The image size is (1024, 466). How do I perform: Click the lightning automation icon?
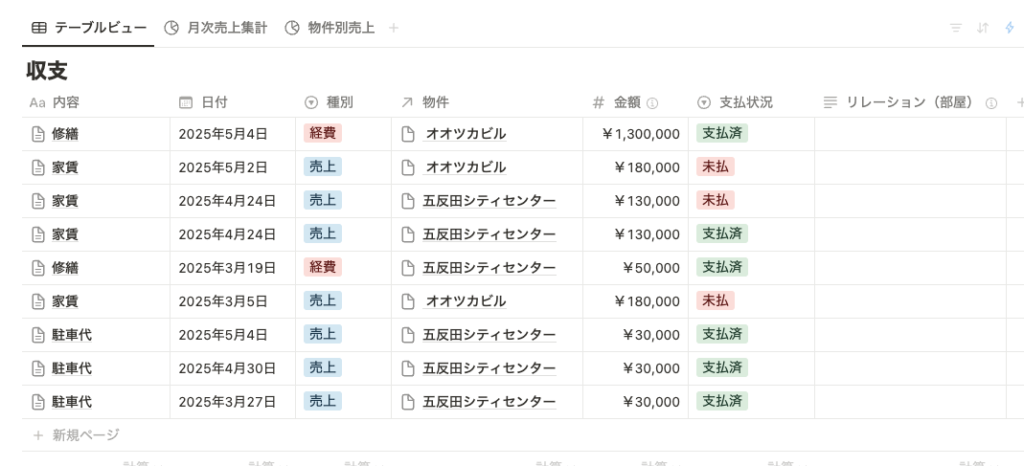1010,28
